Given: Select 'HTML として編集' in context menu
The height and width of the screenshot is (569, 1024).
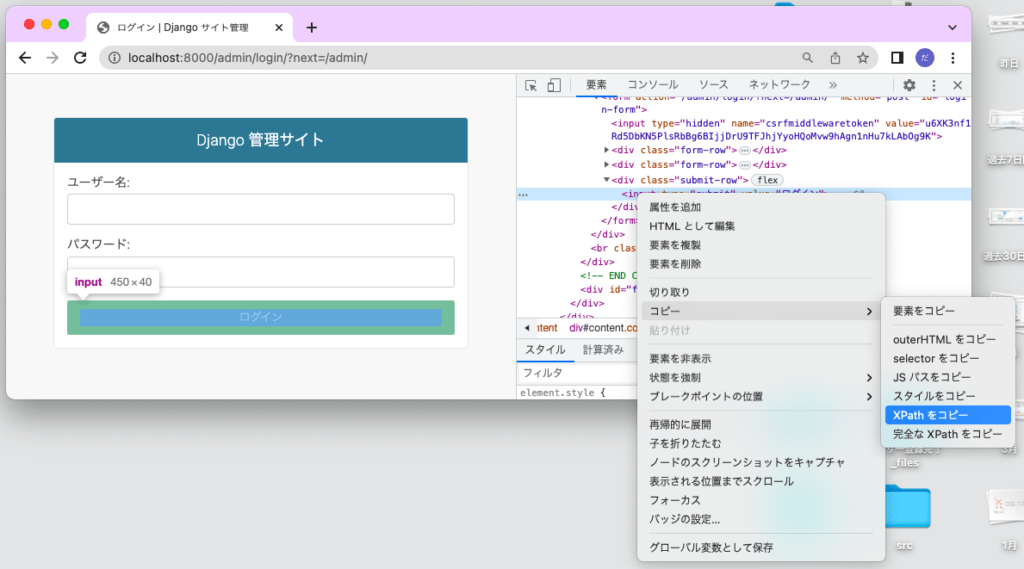Looking at the screenshot, I should [691, 226].
